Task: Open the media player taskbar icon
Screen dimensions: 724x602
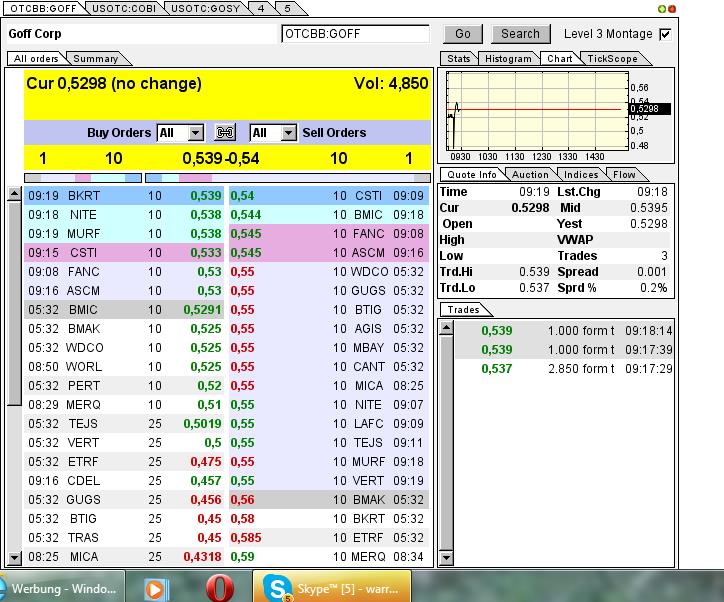Action: click(155, 587)
